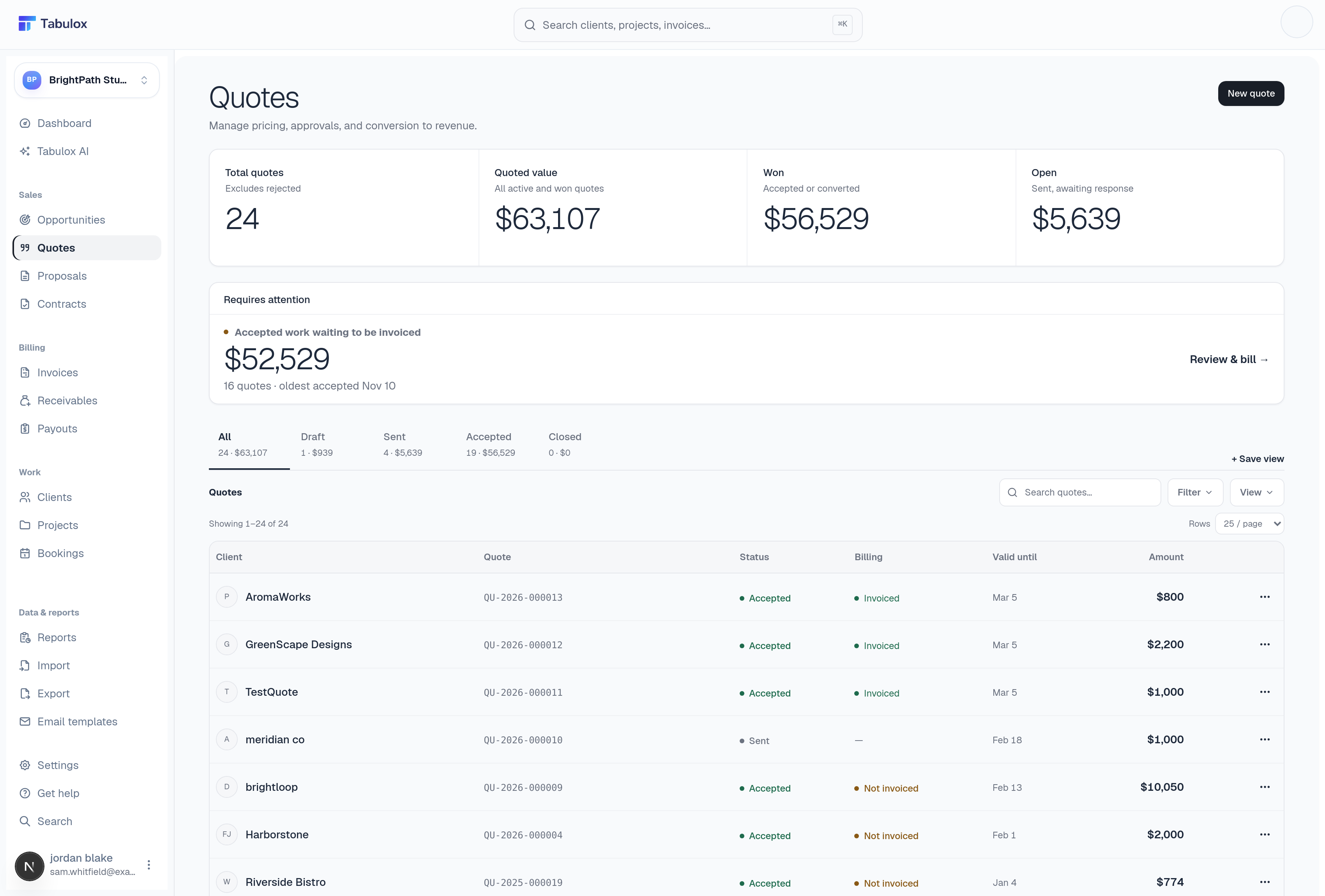Click quote number QU-2026-000009
This screenshot has width=1325, height=896.
click(523, 788)
